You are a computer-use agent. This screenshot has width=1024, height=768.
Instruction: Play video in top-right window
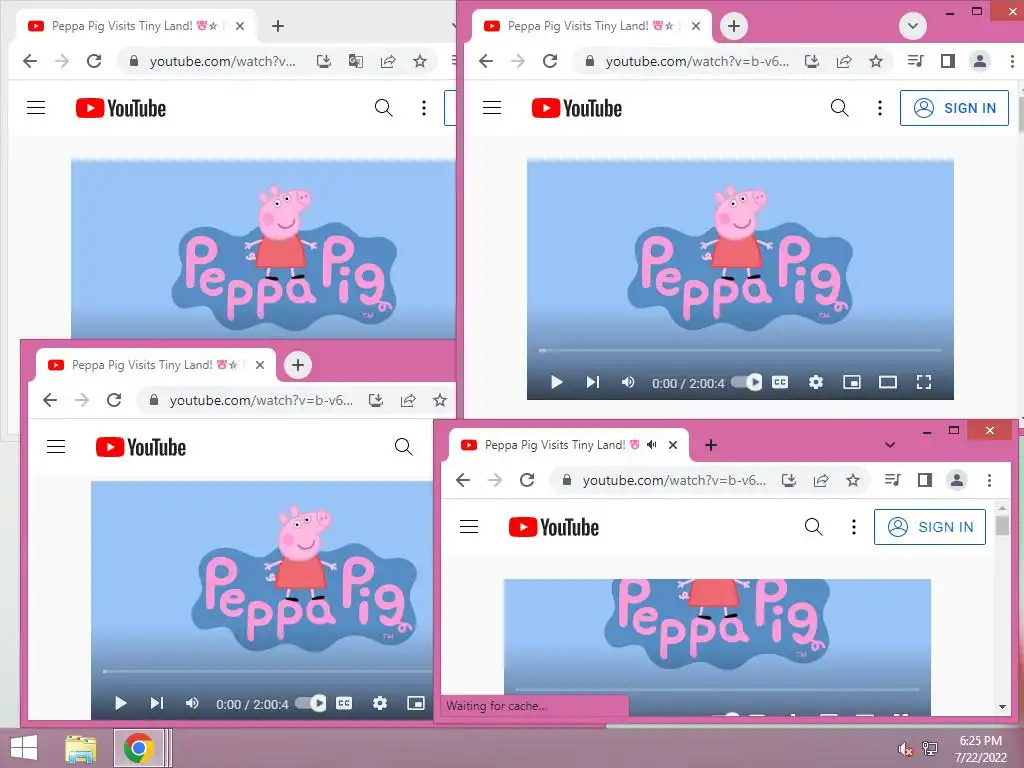coord(556,382)
